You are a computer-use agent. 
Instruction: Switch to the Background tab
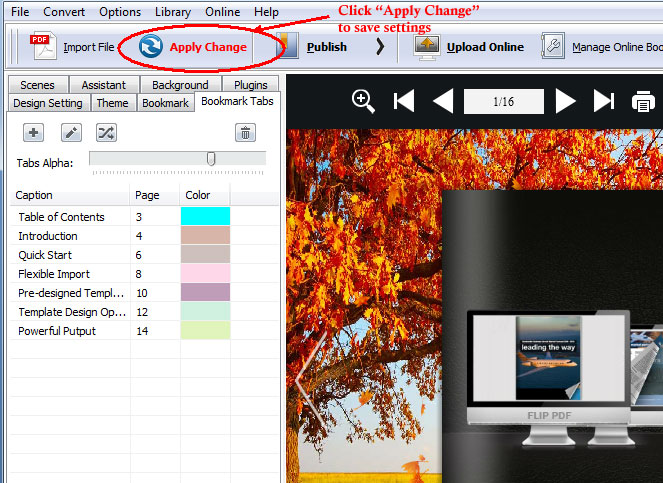tap(181, 85)
